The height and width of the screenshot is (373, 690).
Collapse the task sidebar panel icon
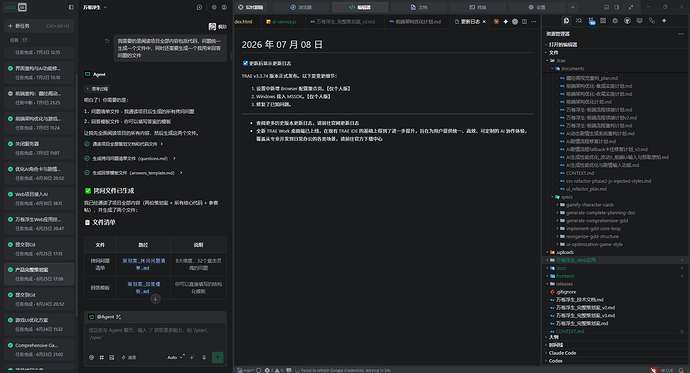pos(71,7)
